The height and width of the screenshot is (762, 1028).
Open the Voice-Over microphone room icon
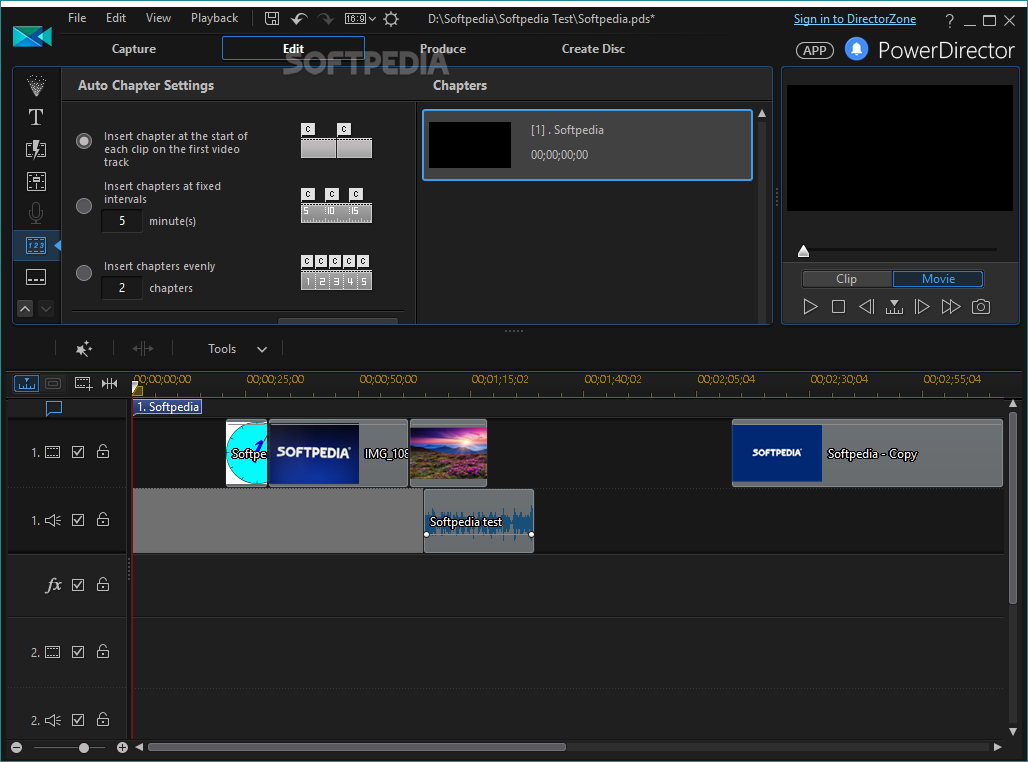click(36, 213)
